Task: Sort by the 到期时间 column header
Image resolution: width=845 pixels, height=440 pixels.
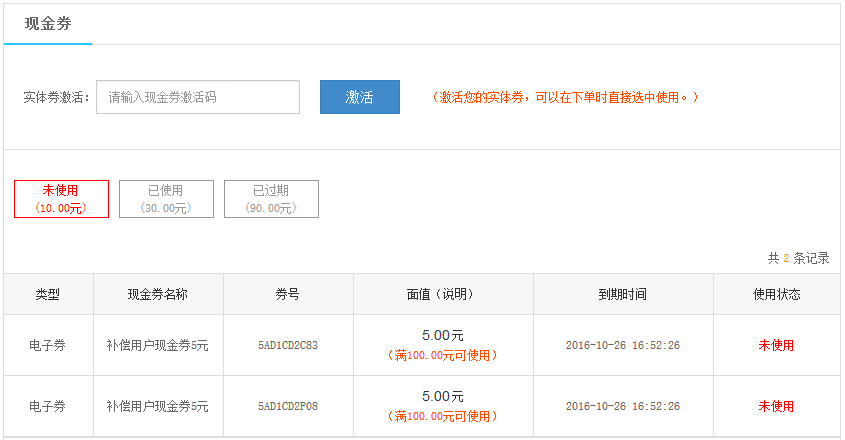Action: point(623,294)
